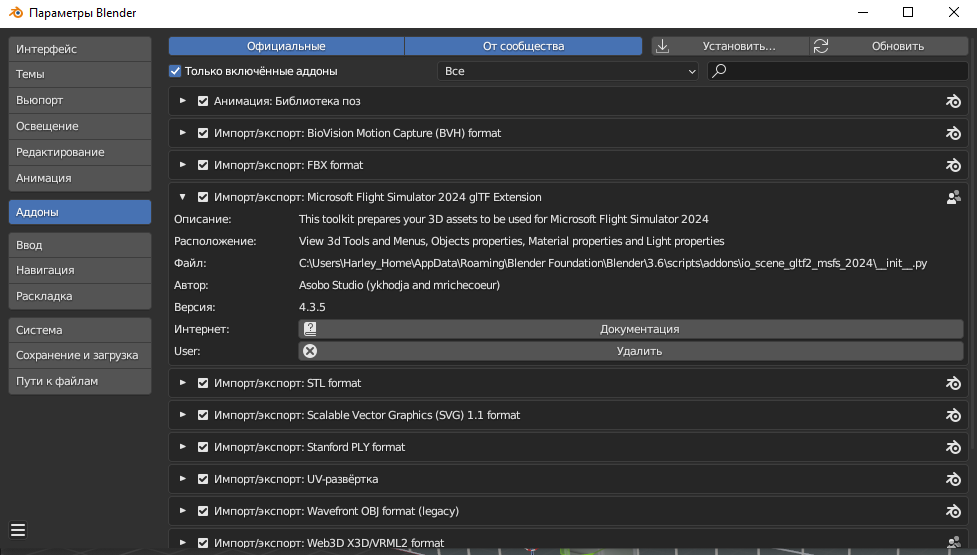
Task: Click the Blender icon on the Библиотека поз row
Action: (x=953, y=101)
